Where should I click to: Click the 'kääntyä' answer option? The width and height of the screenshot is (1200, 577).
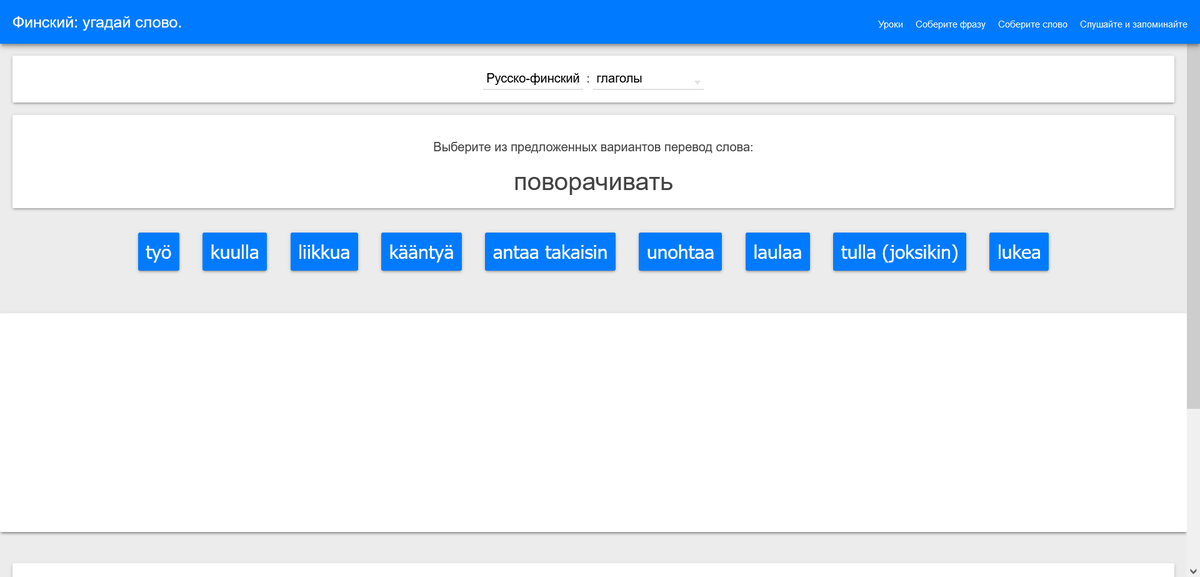tap(421, 252)
